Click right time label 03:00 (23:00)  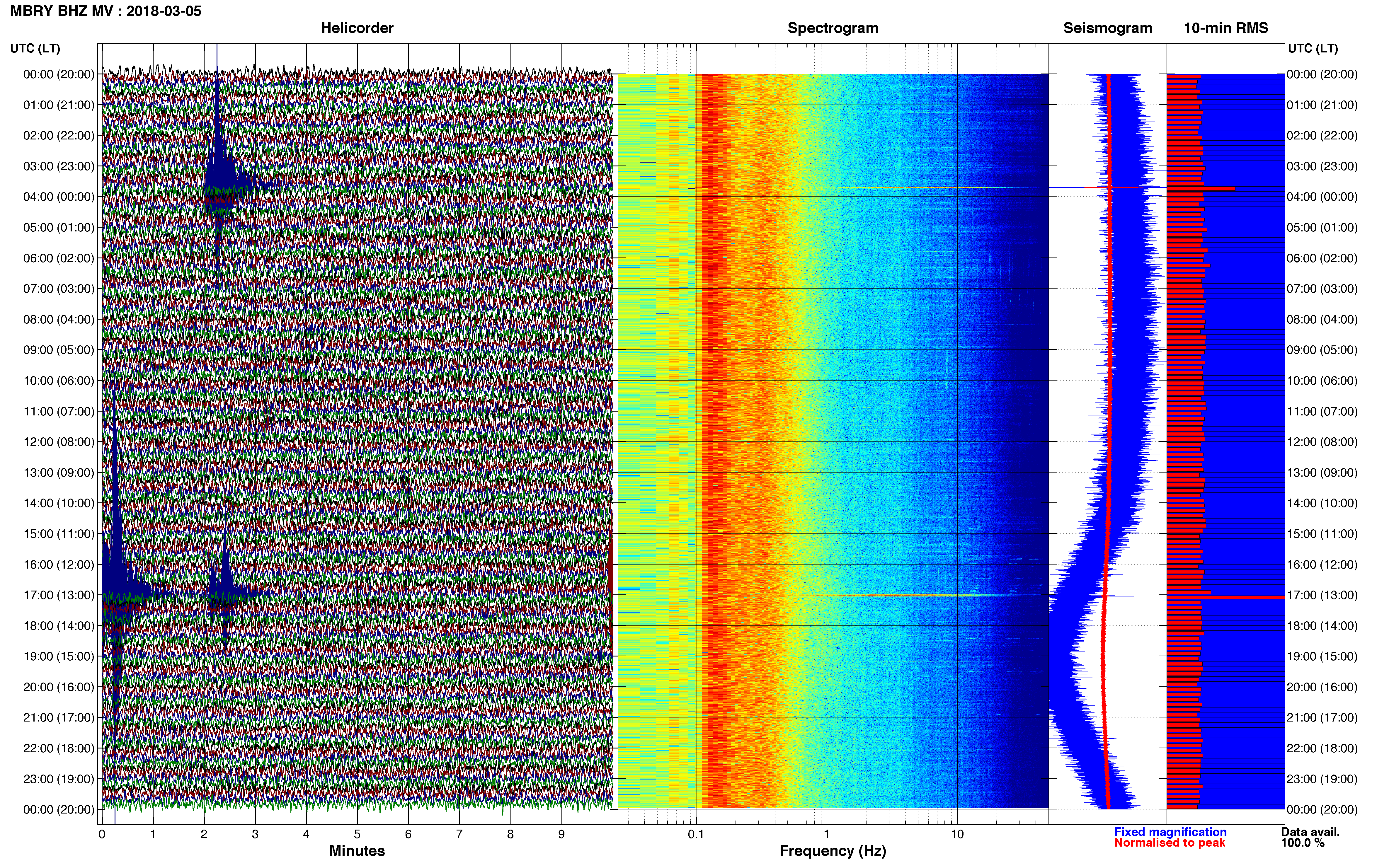point(1322,166)
